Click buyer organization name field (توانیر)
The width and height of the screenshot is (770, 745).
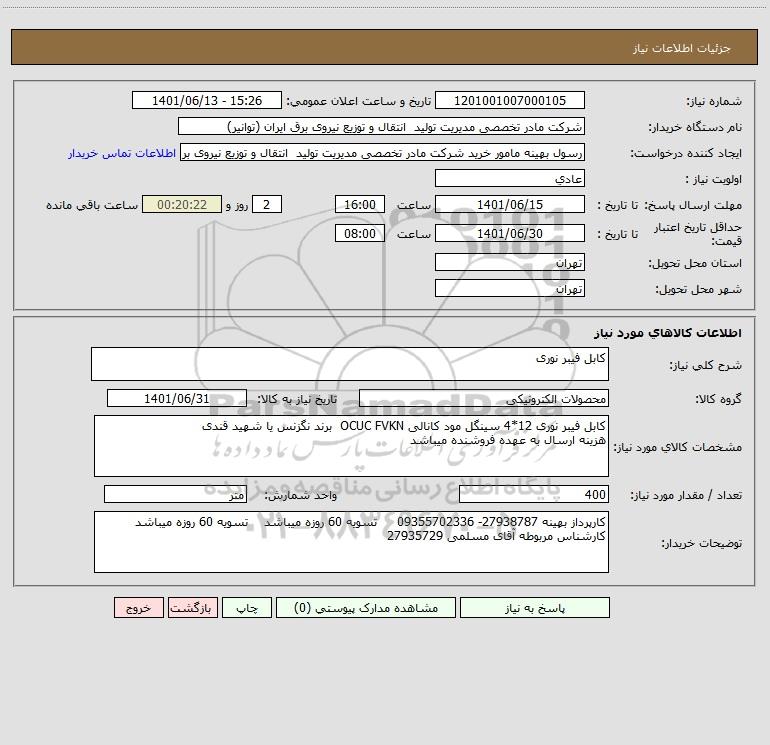point(381,126)
